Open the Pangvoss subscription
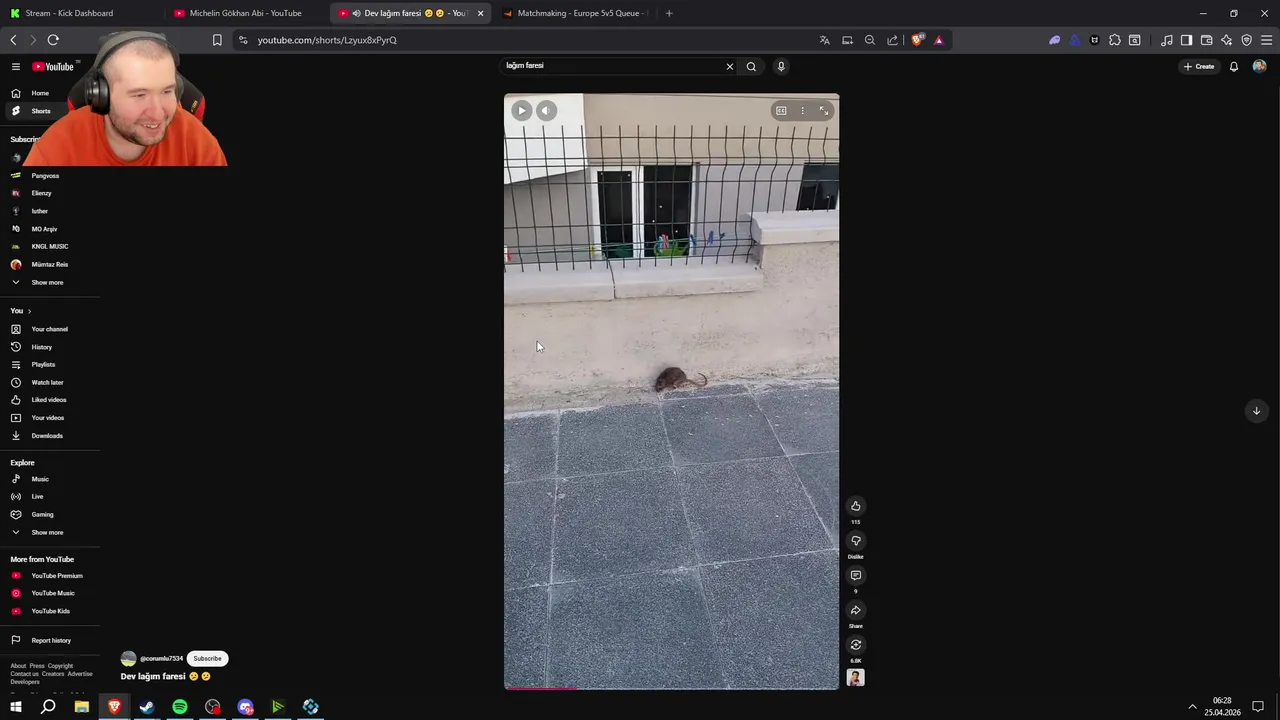 (45, 176)
